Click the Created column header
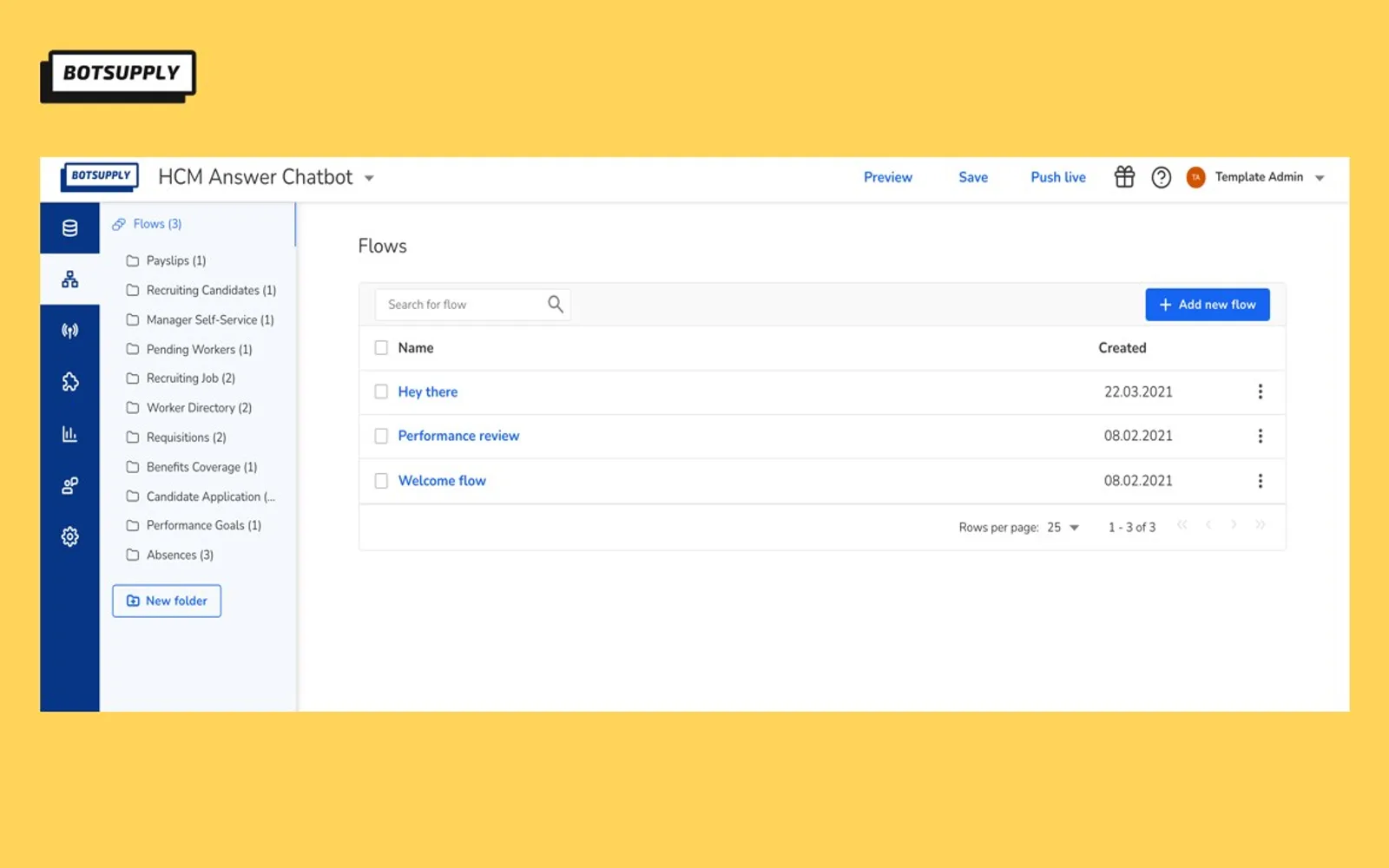Screen dimensions: 1389x868 pyautogui.click(x=1122, y=348)
